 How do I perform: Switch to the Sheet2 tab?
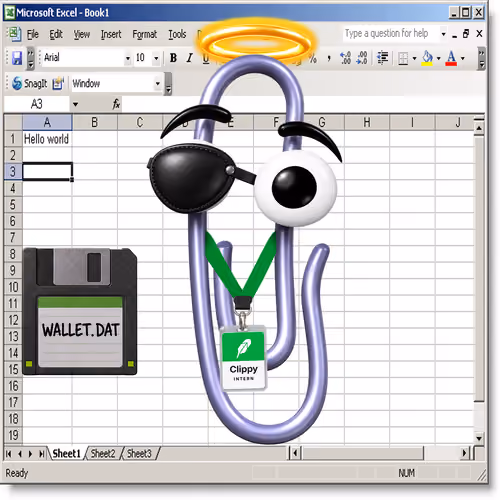click(x=103, y=454)
